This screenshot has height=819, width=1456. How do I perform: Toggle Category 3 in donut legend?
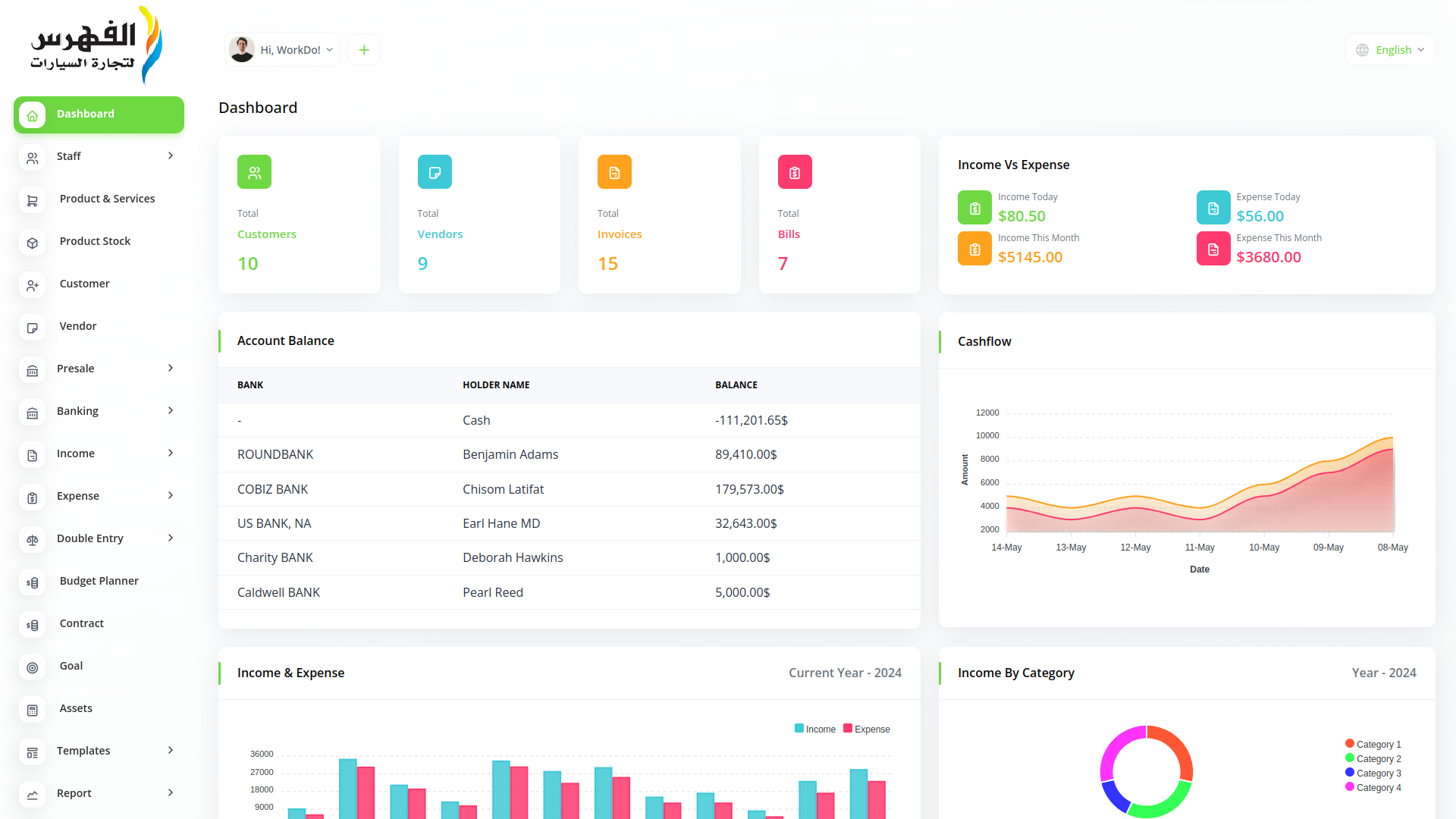1373,773
